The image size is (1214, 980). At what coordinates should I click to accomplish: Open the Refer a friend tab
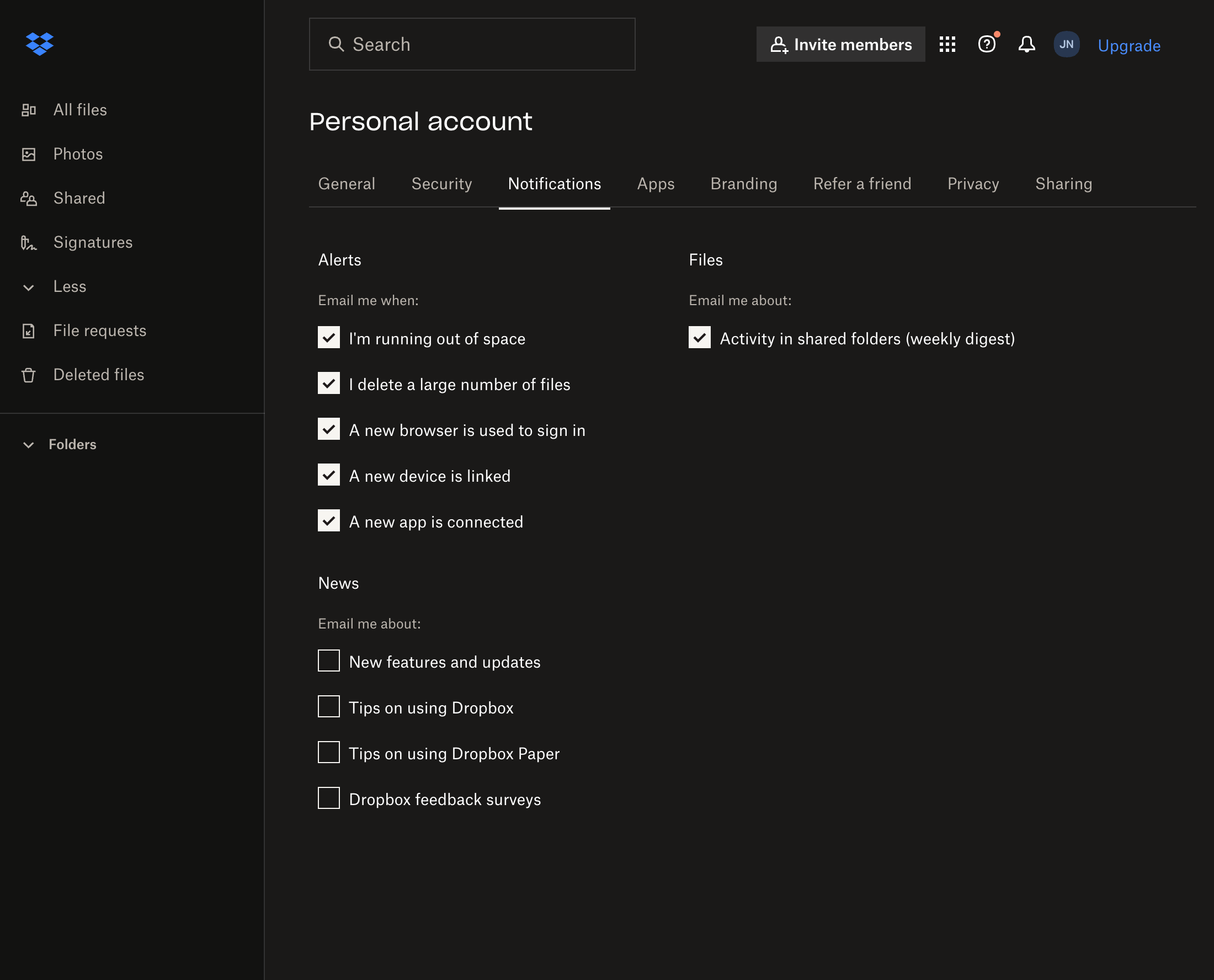862,183
